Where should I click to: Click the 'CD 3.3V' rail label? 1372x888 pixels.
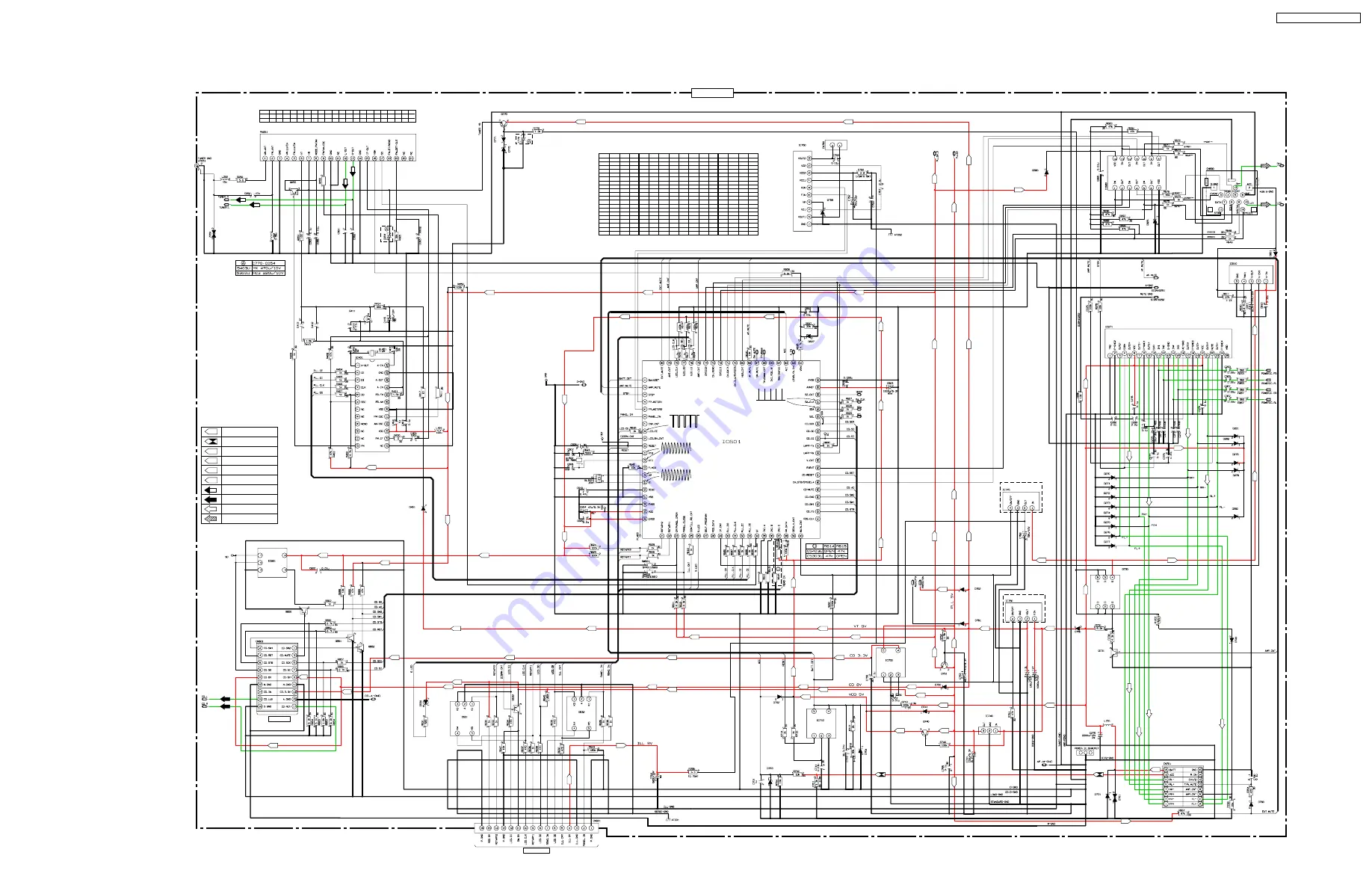click(858, 656)
